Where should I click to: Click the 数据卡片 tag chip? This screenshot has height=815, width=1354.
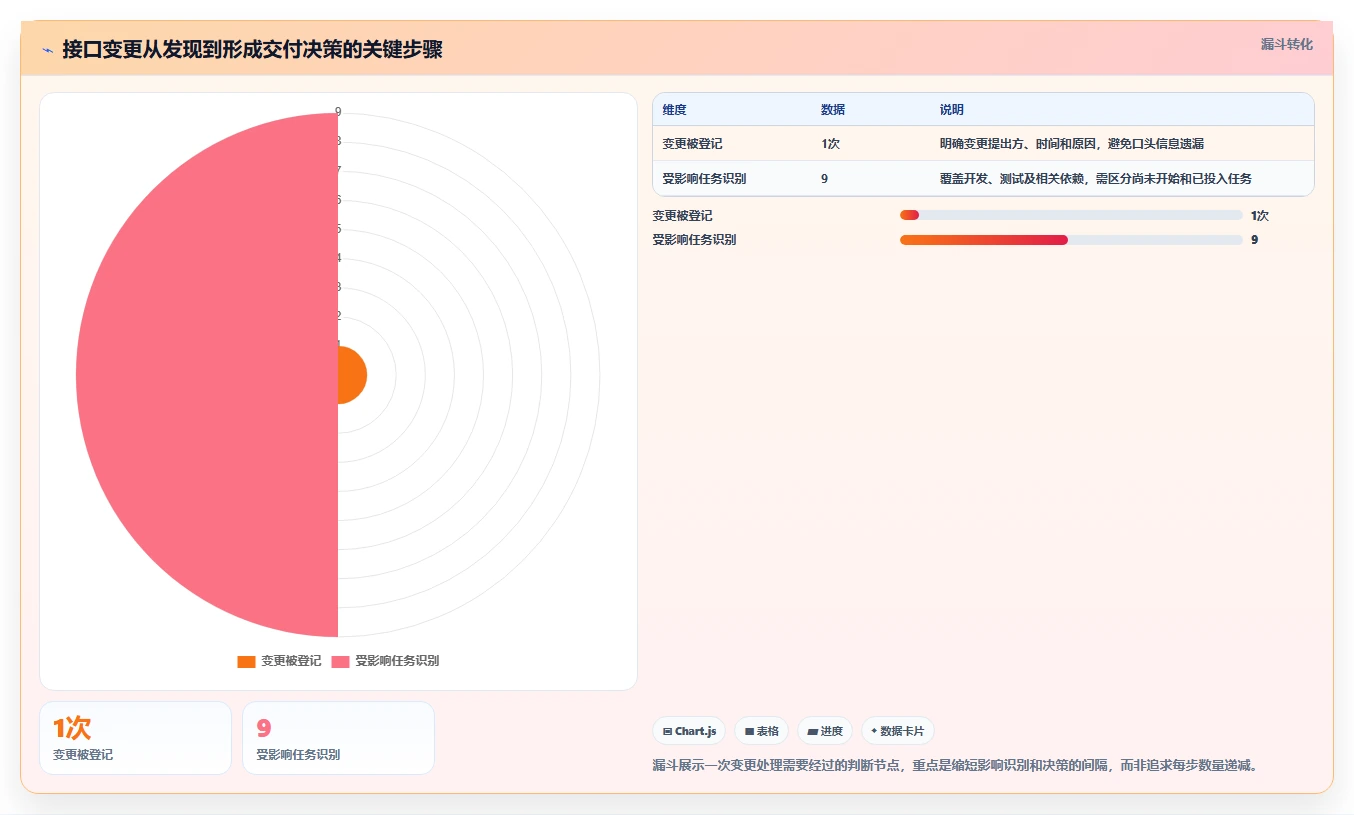pos(897,731)
